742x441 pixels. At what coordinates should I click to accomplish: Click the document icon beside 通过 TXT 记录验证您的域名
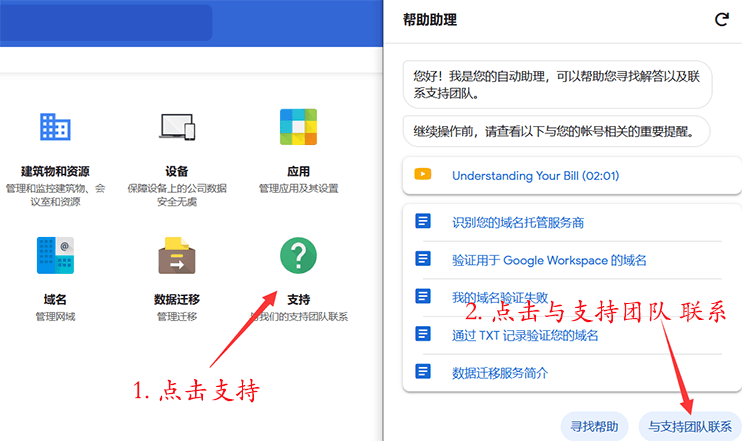pyautogui.click(x=423, y=334)
